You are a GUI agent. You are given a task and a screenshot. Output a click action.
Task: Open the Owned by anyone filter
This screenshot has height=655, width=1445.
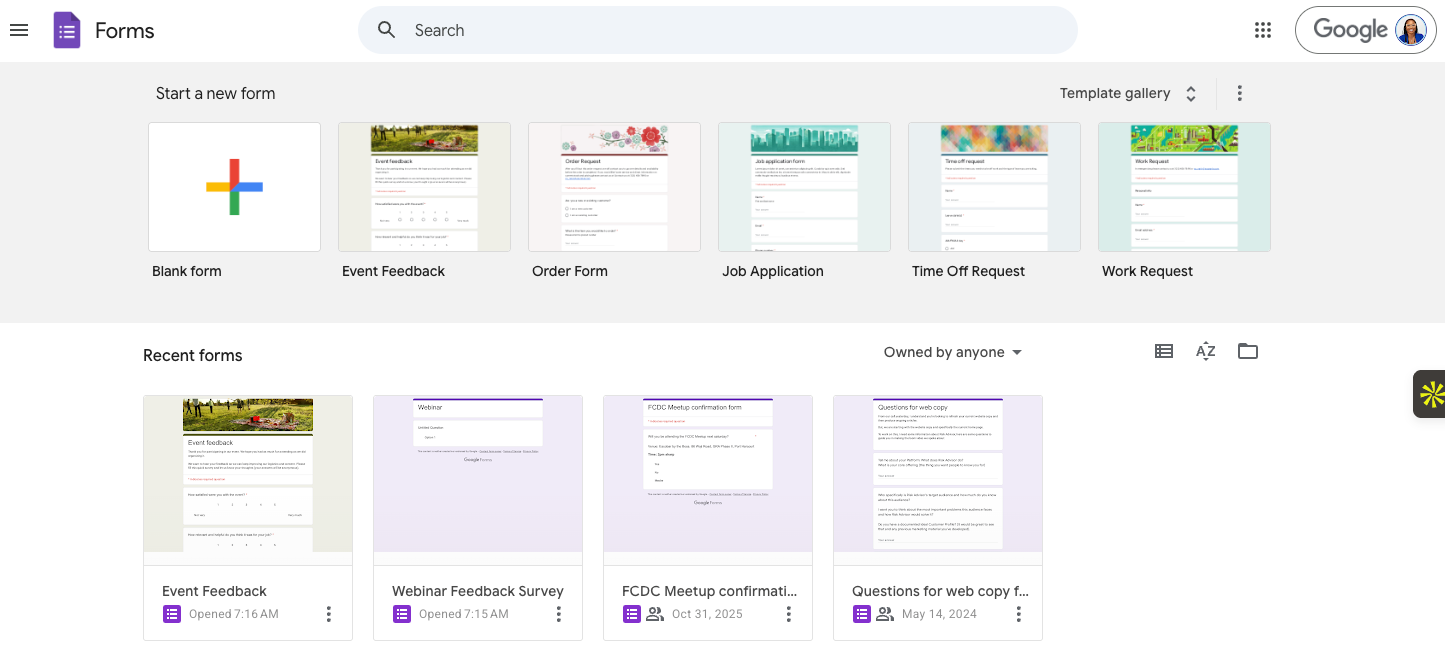(x=952, y=352)
